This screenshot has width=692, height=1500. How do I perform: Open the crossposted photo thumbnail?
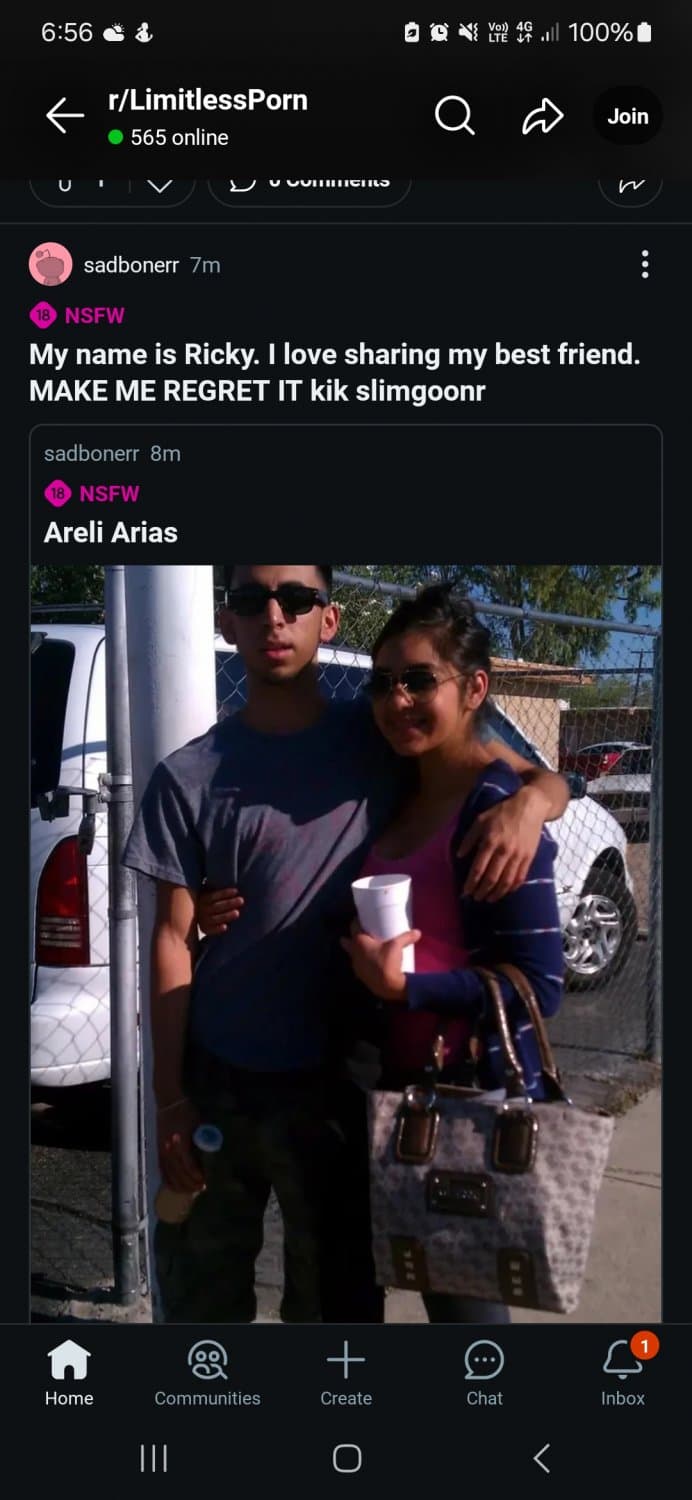[x=346, y=944]
